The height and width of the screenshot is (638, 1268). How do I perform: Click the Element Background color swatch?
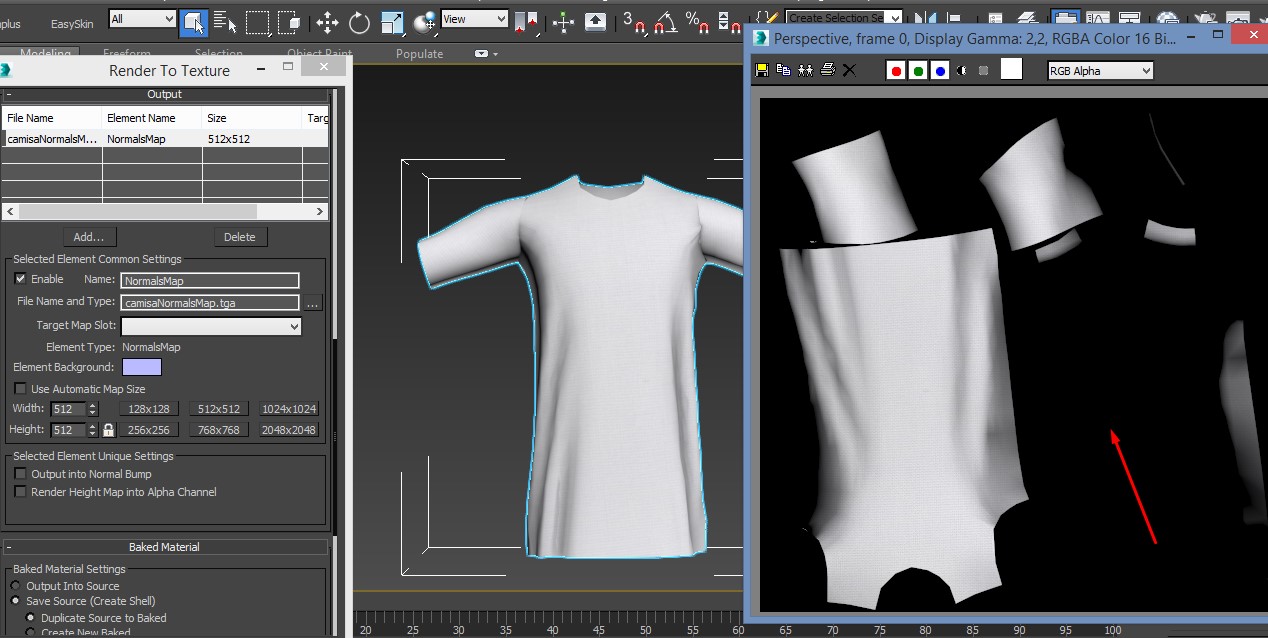pyautogui.click(x=142, y=367)
